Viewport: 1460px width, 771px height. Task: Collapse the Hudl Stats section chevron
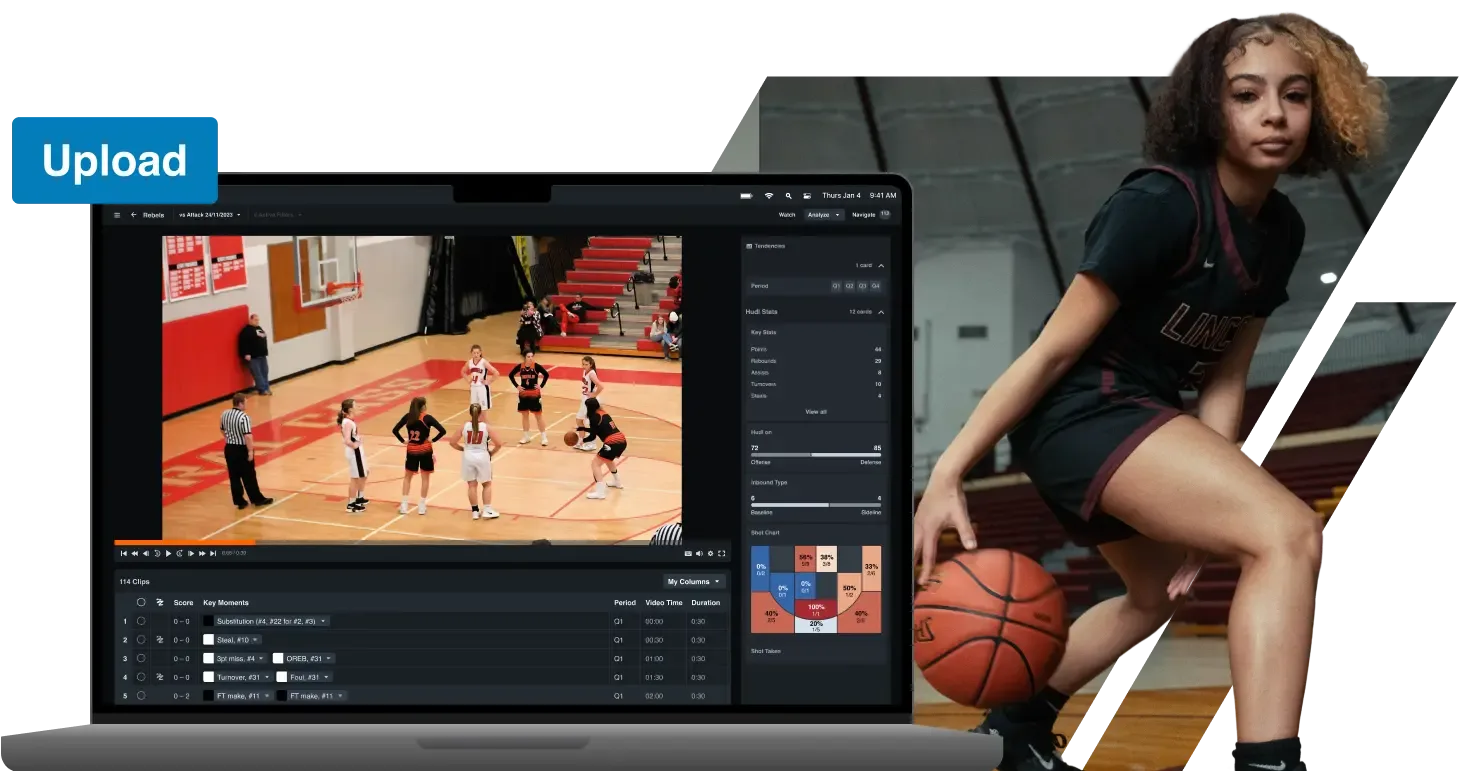(879, 311)
